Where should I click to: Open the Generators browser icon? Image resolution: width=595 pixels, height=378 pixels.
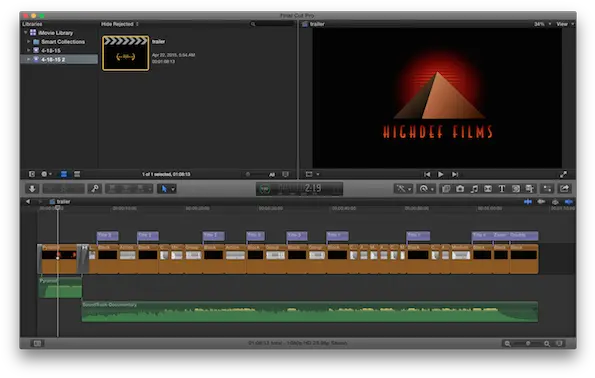(x=516, y=189)
